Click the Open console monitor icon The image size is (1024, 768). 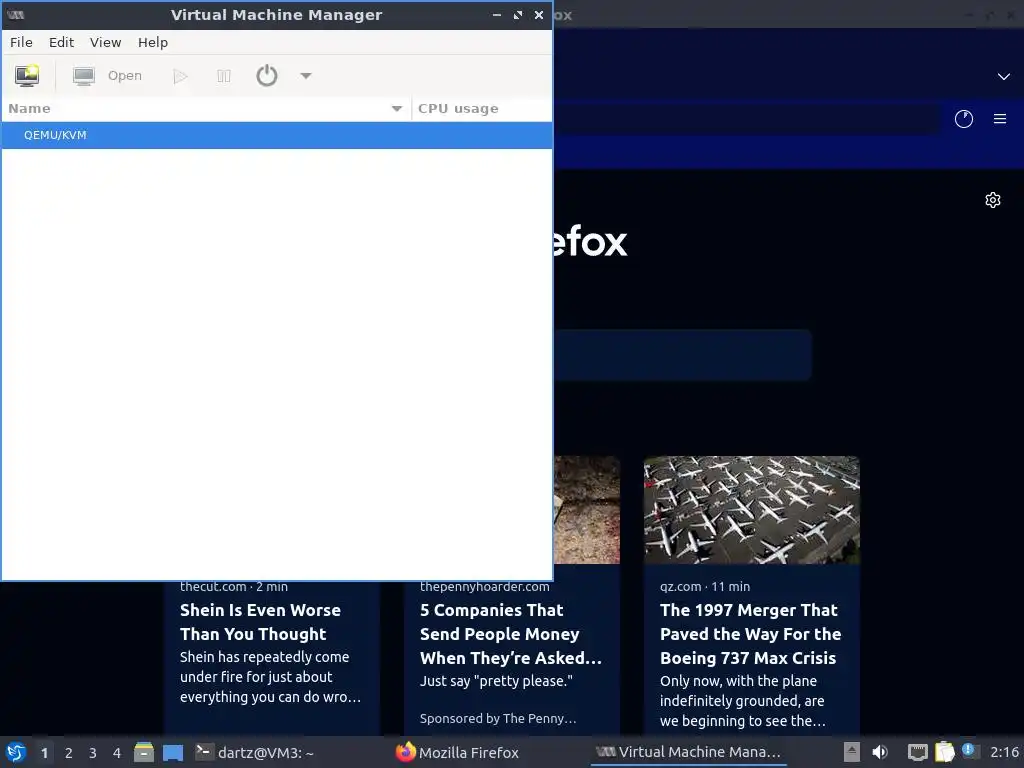(84, 76)
